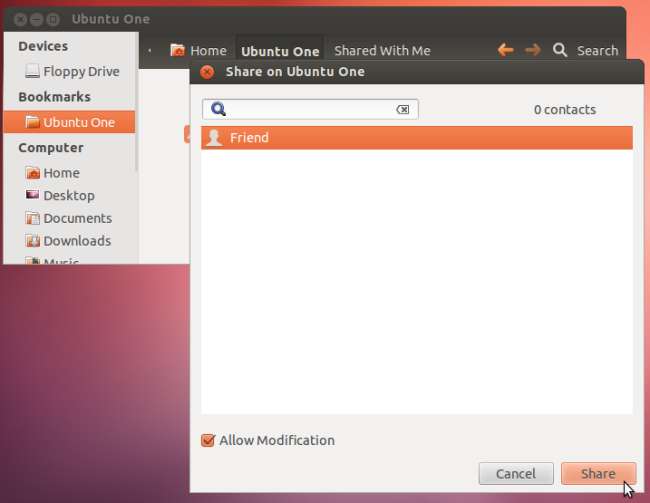Click the Home folder icon in path bar
The height and width of the screenshot is (503, 650).
click(x=177, y=50)
